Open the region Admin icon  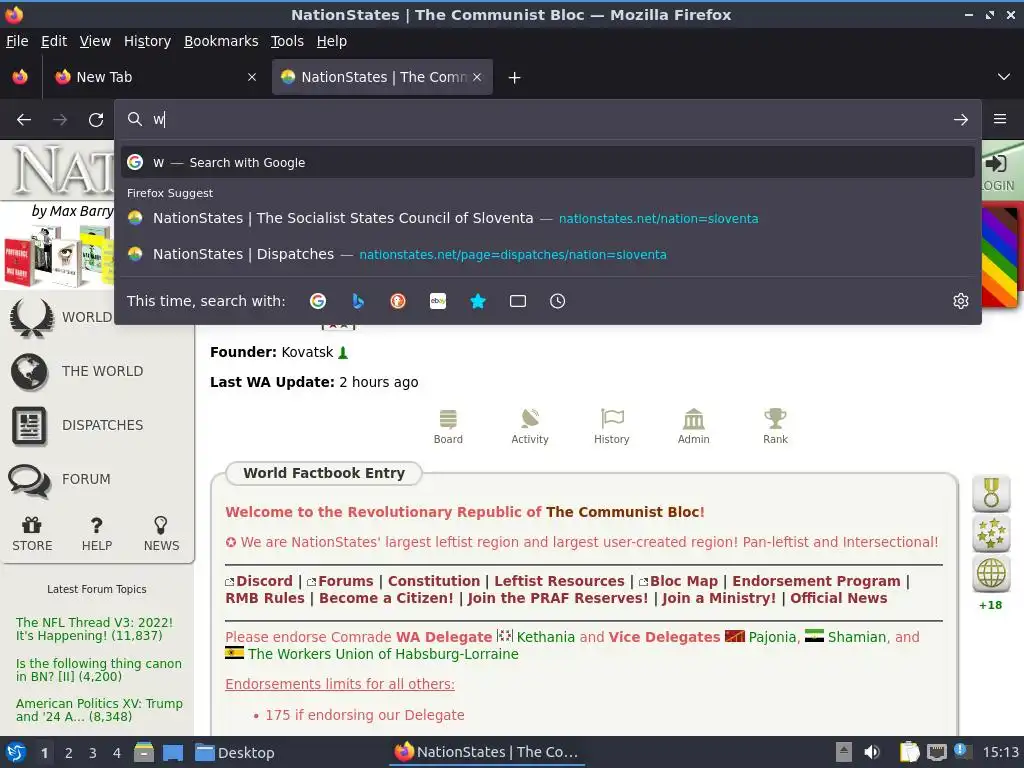(694, 426)
